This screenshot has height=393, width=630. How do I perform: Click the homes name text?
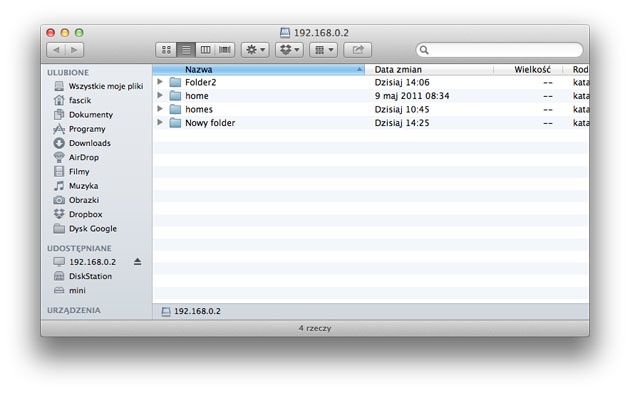coord(199,109)
